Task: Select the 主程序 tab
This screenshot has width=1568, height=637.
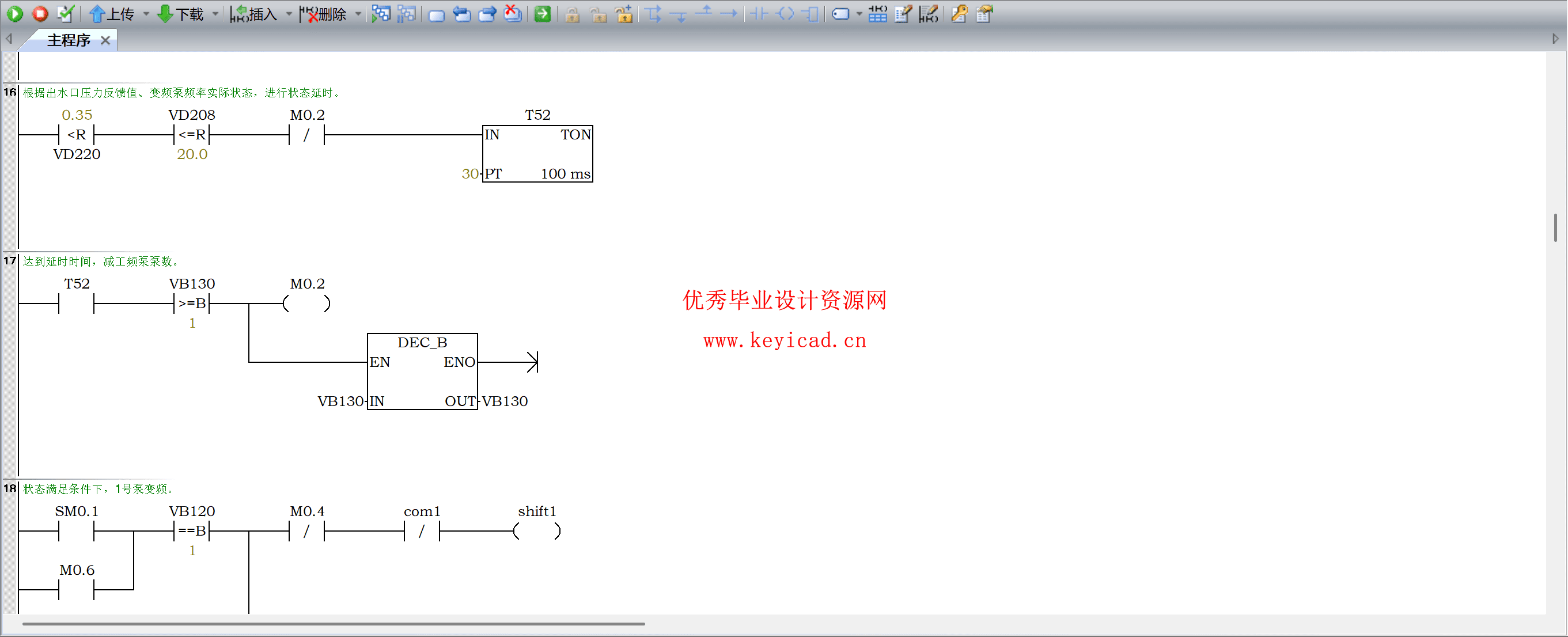Action: pyautogui.click(x=68, y=40)
